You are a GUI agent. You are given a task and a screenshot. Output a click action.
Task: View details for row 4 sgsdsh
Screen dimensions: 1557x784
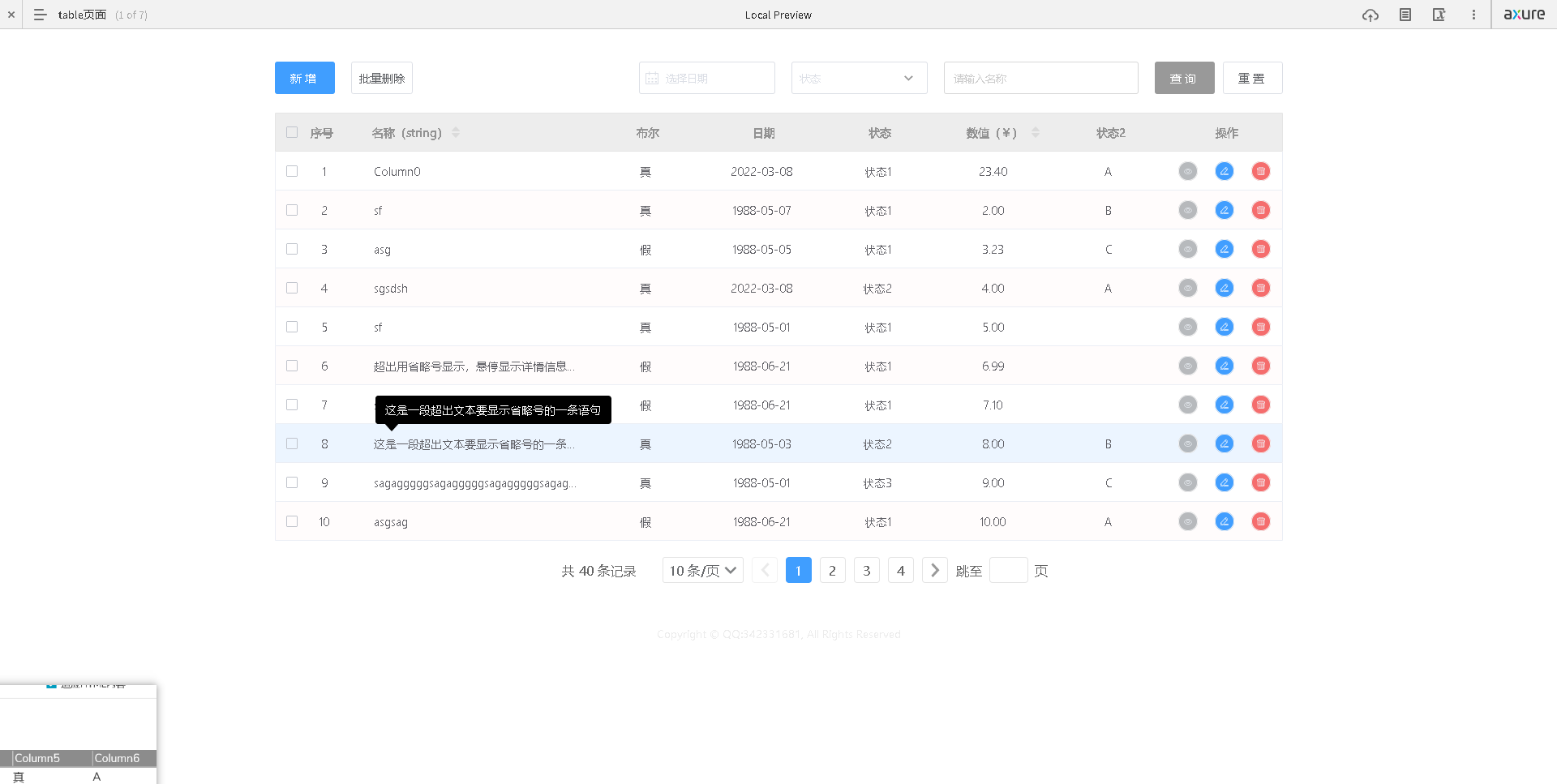1188,288
